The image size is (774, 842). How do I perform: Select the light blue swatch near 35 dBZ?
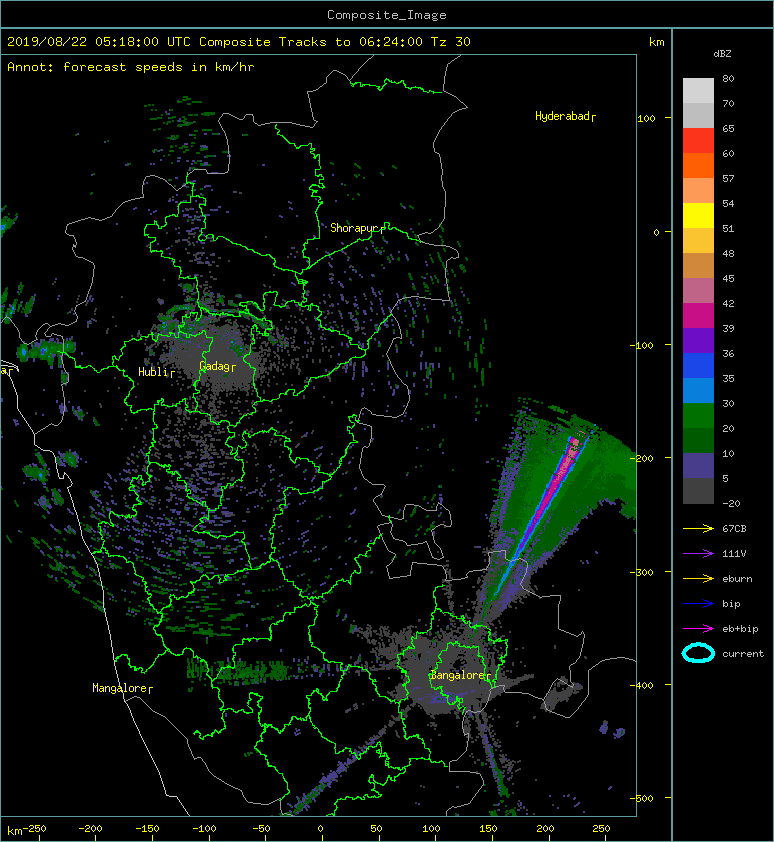(x=698, y=390)
